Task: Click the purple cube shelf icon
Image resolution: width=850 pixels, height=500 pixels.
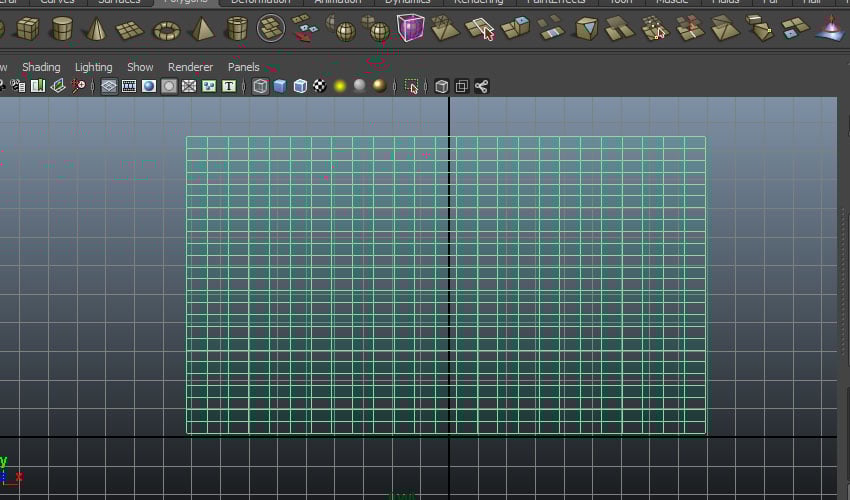Action: pos(409,29)
